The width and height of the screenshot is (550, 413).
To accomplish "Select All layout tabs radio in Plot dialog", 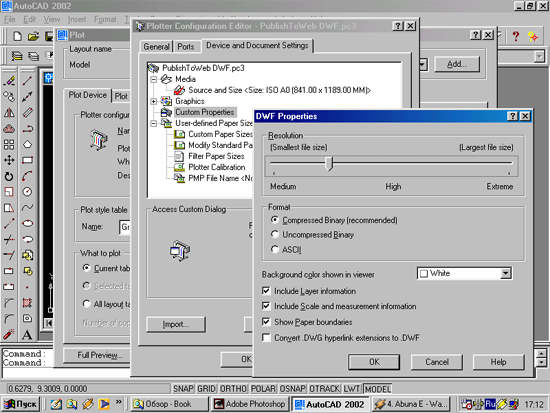I will tap(86, 304).
